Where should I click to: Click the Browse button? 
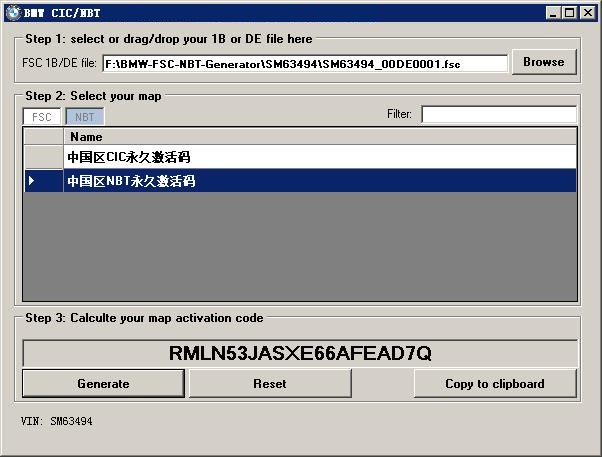click(544, 62)
